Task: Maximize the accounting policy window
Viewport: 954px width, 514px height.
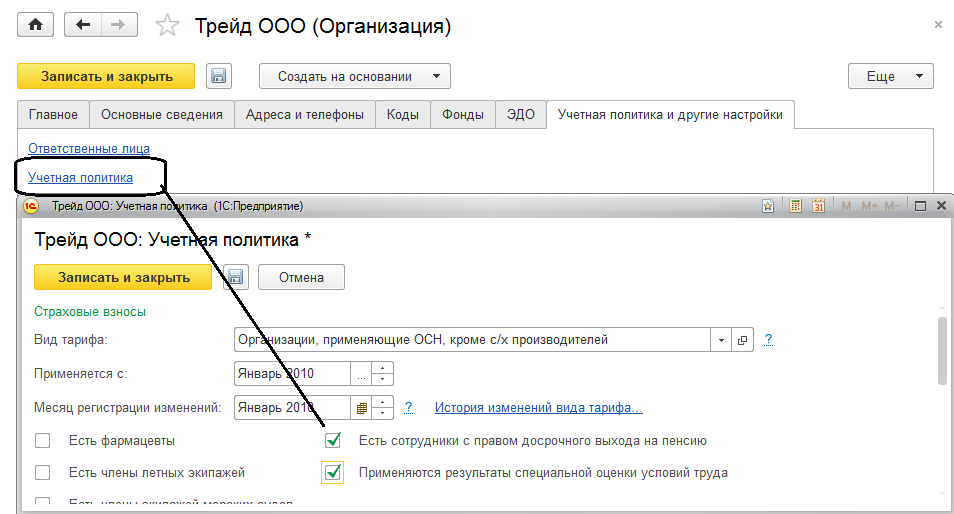Action: [921, 206]
